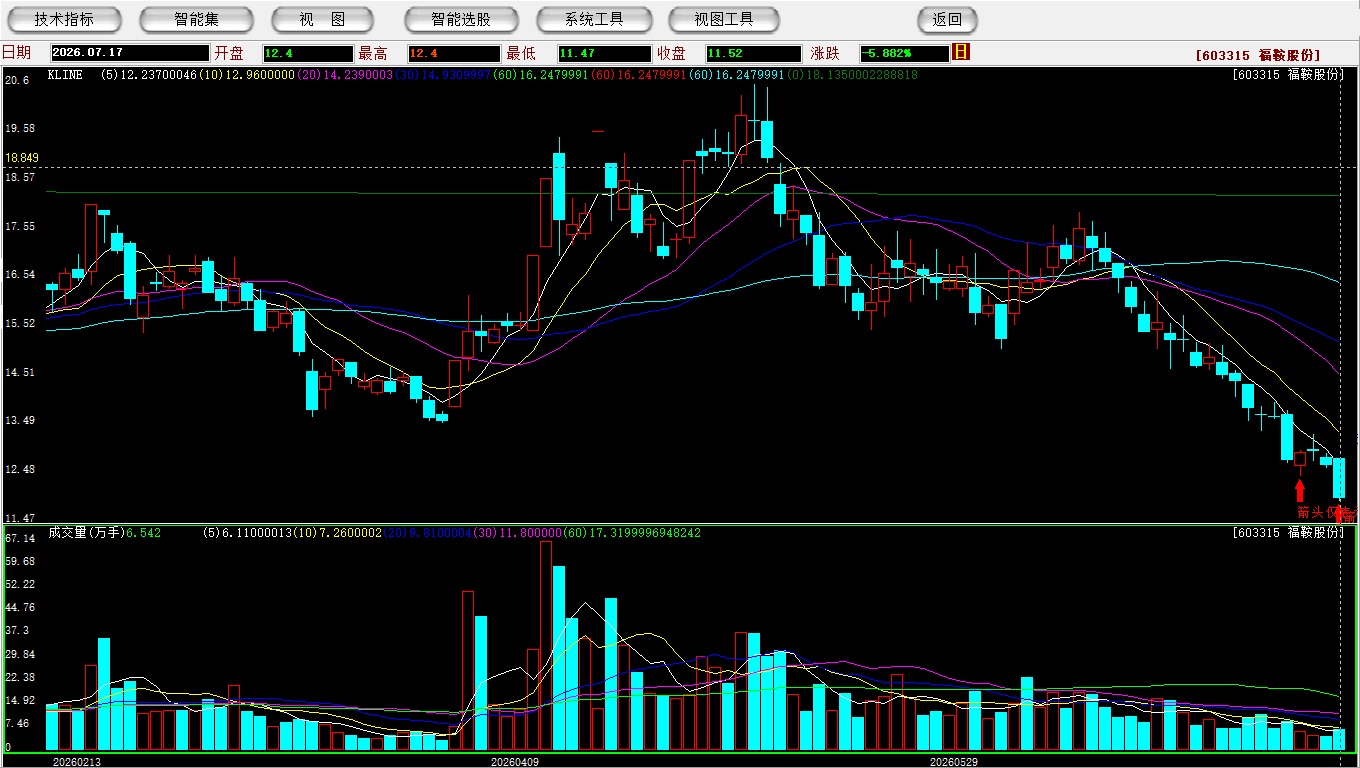Click the 20260529 date axis marker

pos(953,762)
